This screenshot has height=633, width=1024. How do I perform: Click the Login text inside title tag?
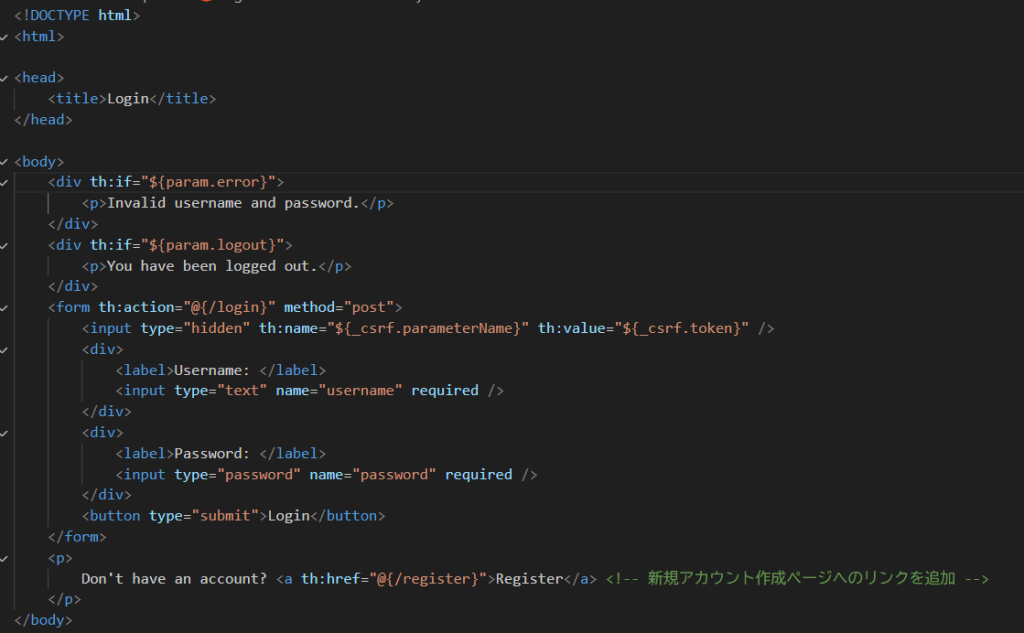(x=128, y=99)
